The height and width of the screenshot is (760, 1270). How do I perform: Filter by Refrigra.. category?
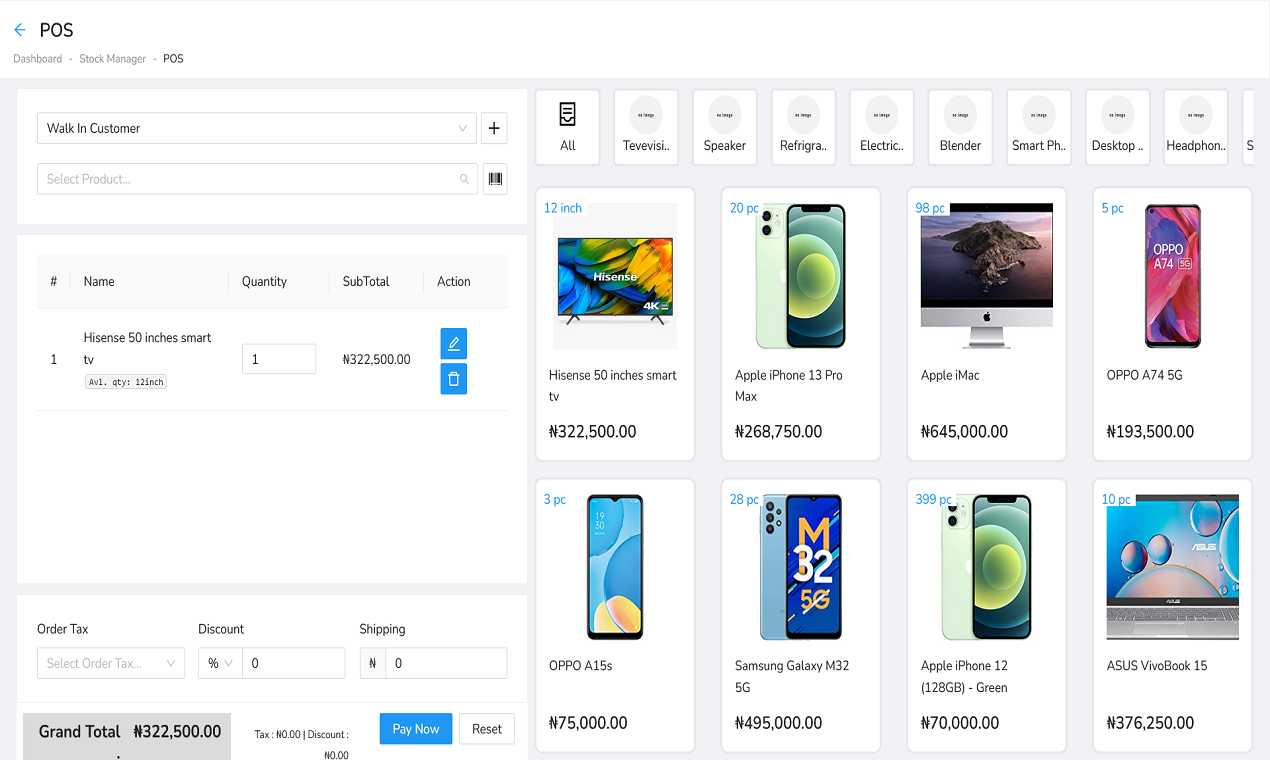[803, 127]
